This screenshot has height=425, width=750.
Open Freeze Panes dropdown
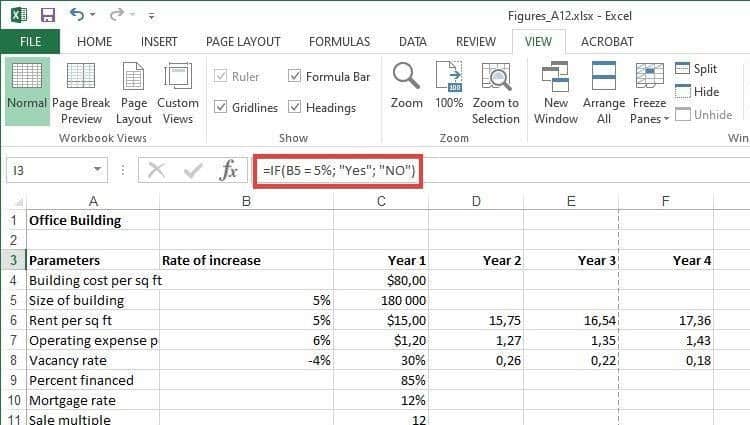point(649,93)
